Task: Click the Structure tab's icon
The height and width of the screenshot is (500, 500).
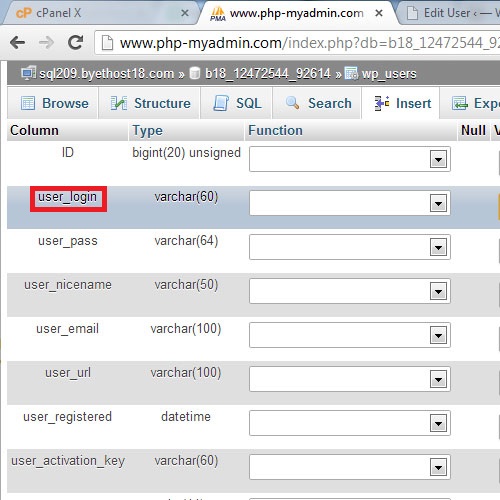Action: 119,103
